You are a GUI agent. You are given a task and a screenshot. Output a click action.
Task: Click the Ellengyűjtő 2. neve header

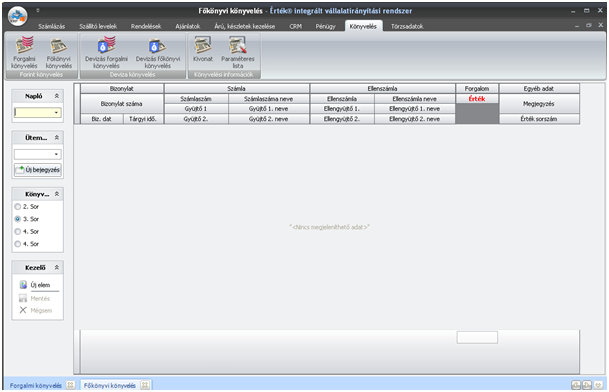tap(414, 119)
